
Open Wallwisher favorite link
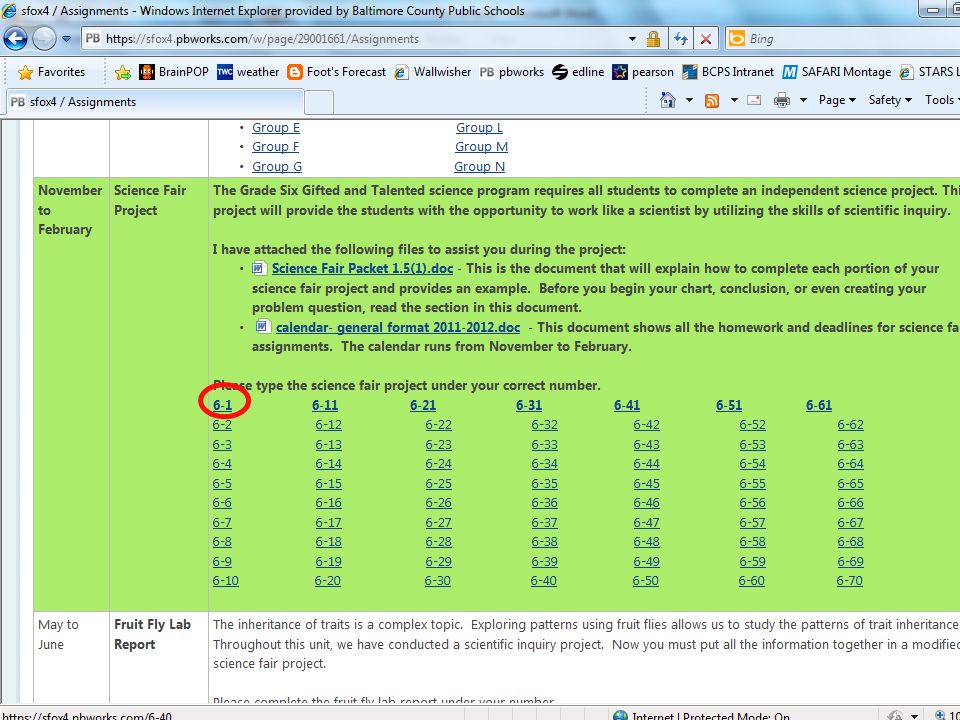tap(433, 72)
